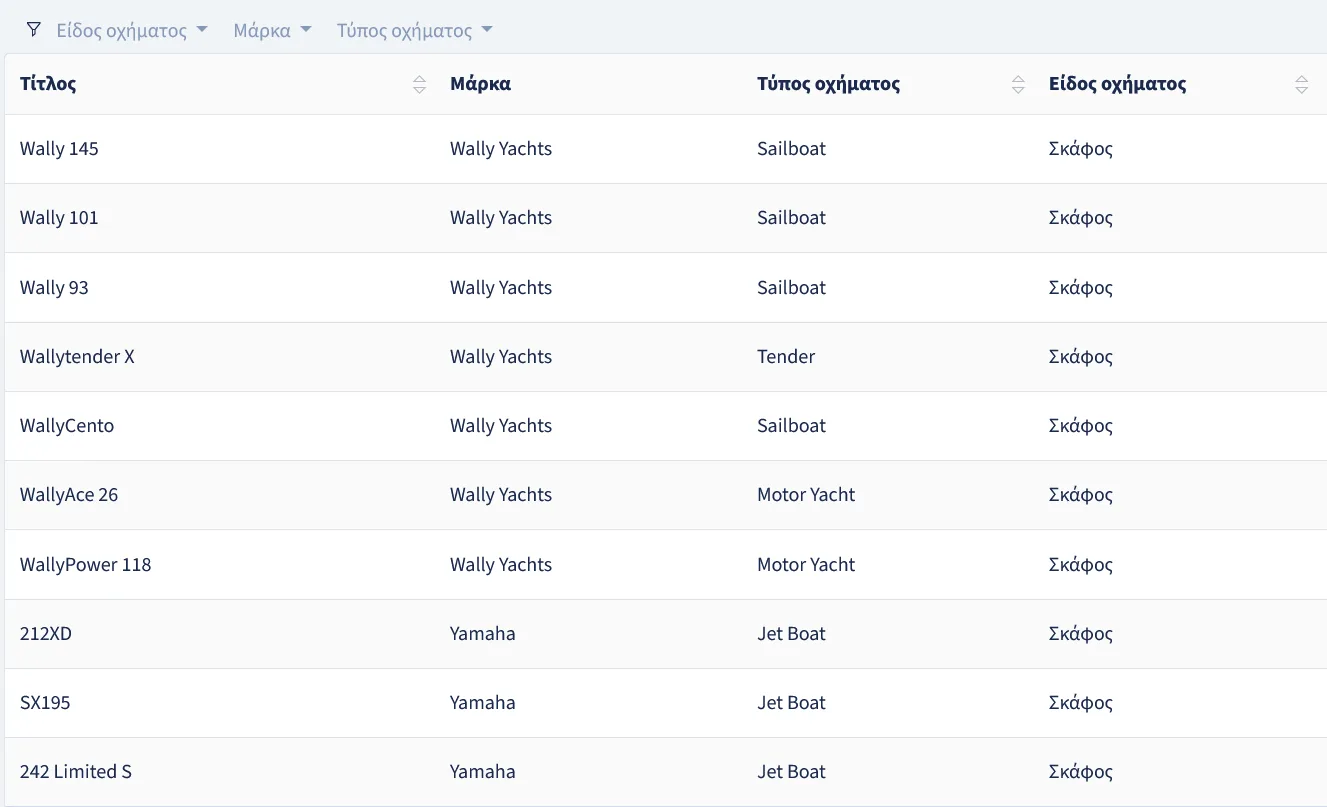Click Σκάφος in the WallyAce 26 row
1327x807 pixels.
[x=1081, y=495]
